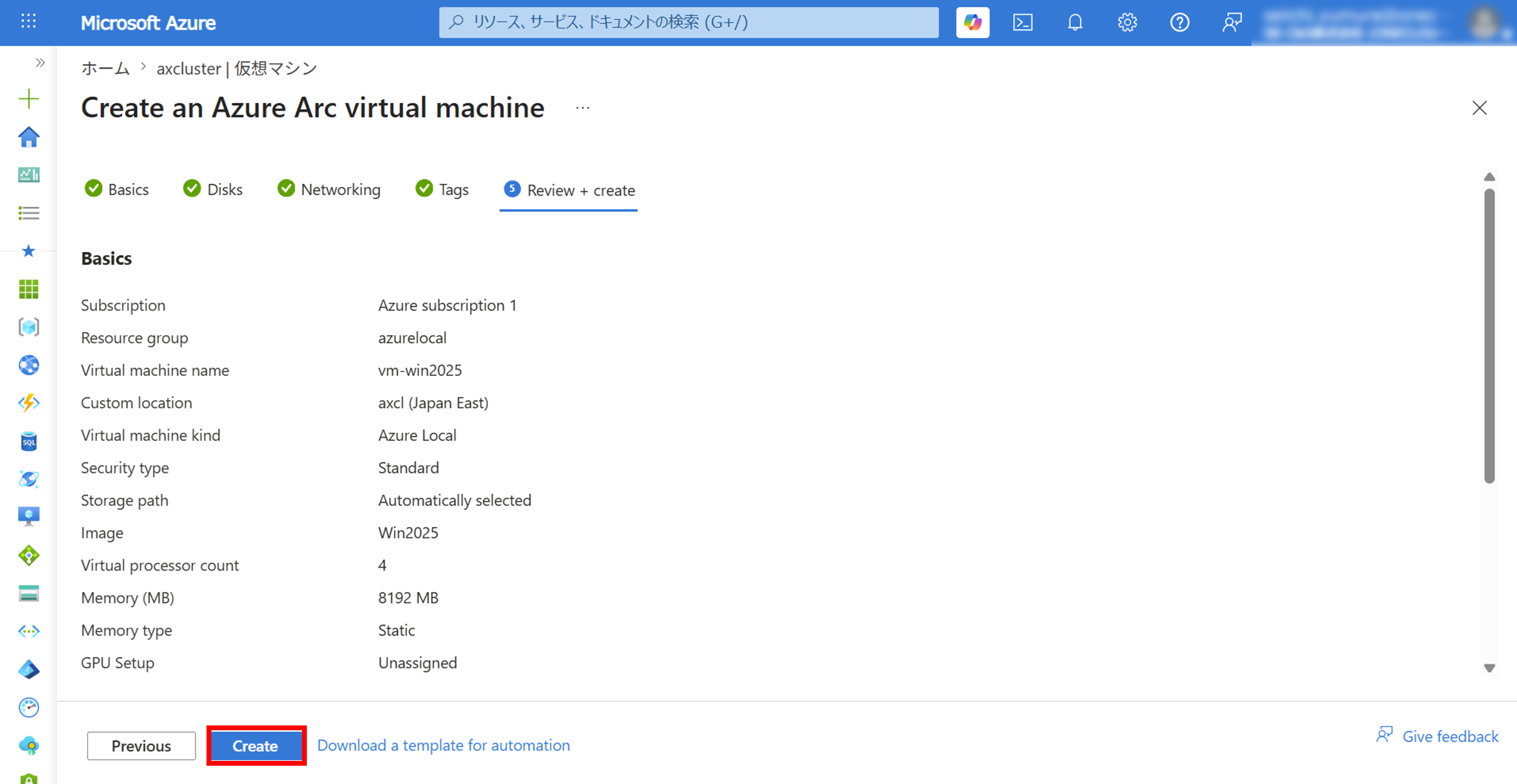
Task: Click the scrollbar down arrow
Action: point(1489,668)
